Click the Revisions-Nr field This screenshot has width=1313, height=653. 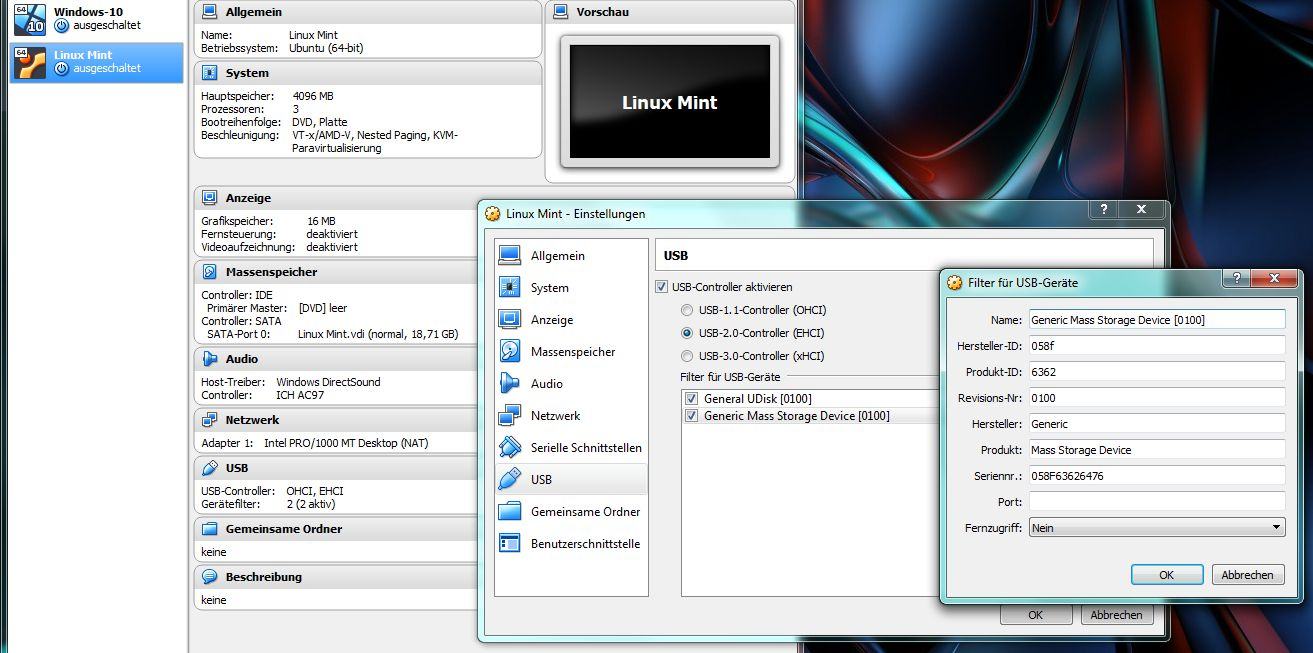(1157, 397)
